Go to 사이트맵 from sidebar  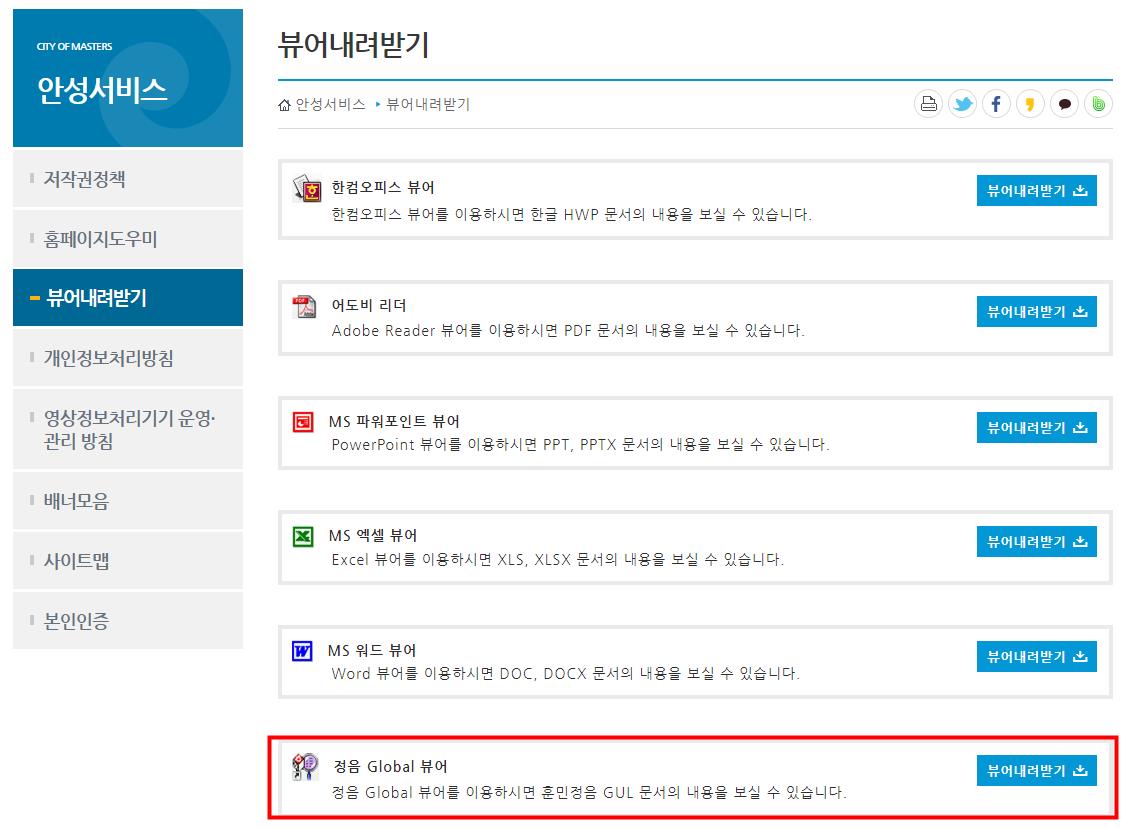point(128,560)
